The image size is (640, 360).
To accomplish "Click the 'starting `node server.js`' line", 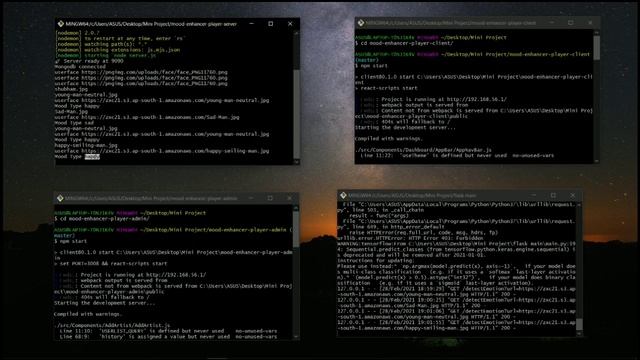I will [x=106, y=56].
